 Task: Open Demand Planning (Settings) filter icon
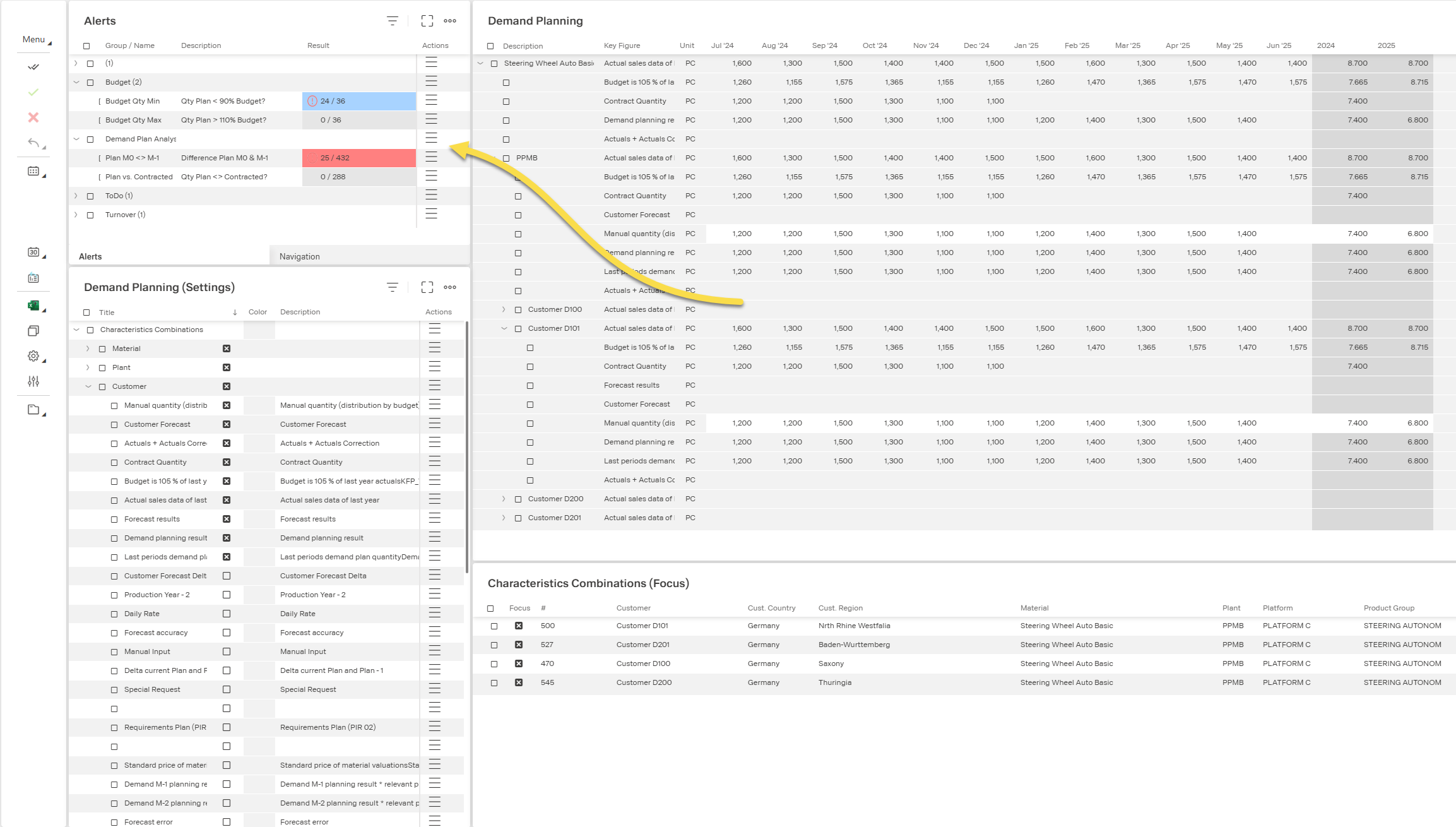coord(393,287)
